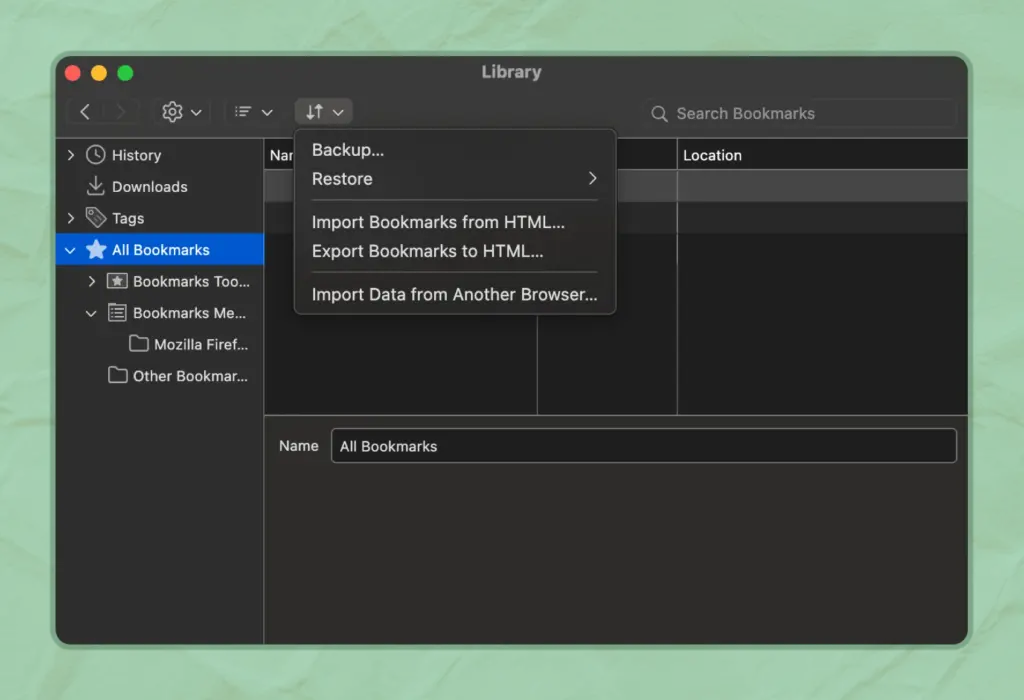Click the Views dropdown chevron
This screenshot has width=1024, height=700.
[267, 112]
